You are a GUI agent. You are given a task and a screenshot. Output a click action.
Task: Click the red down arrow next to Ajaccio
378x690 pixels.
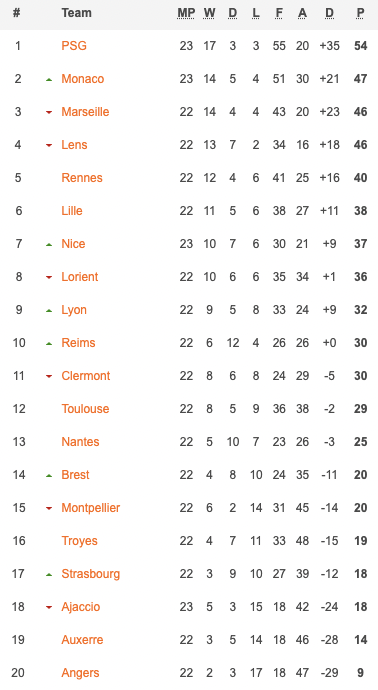(49, 608)
